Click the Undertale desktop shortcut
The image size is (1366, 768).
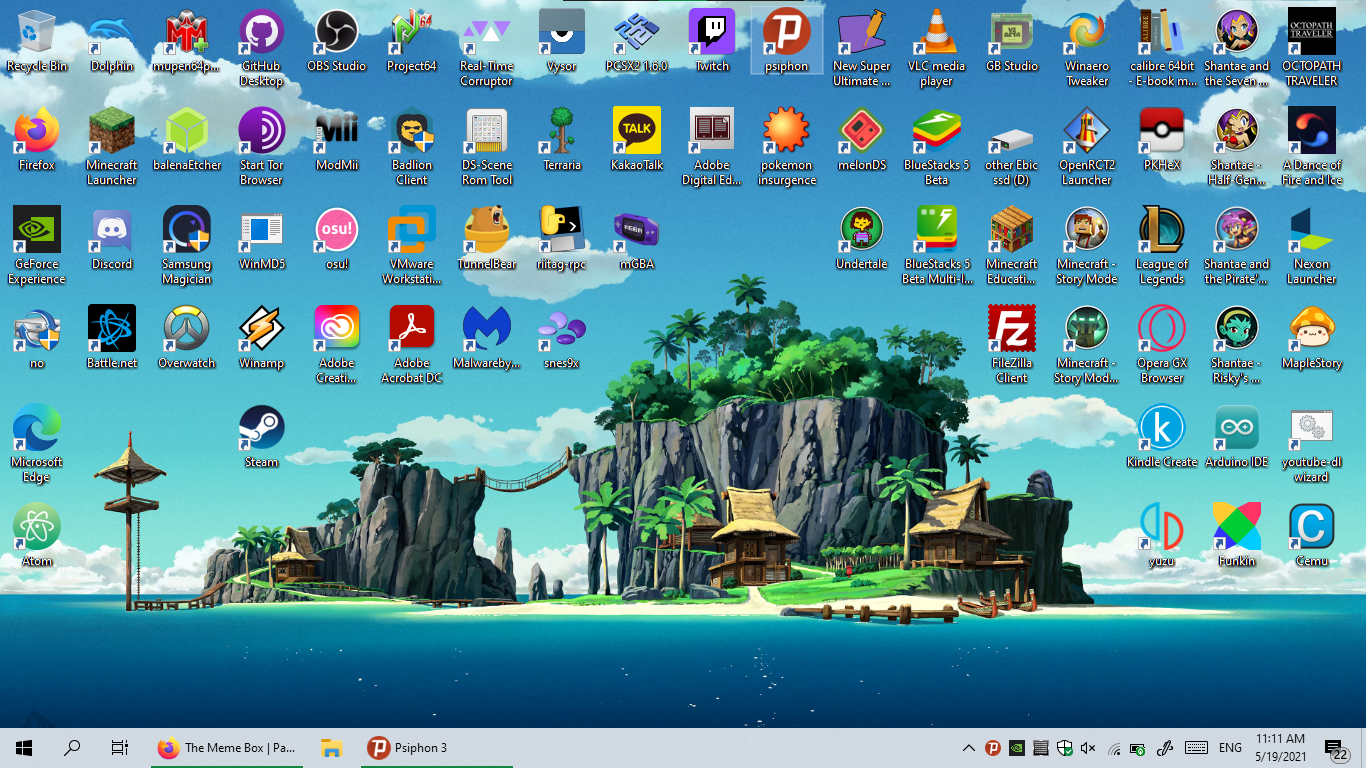pyautogui.click(x=862, y=239)
